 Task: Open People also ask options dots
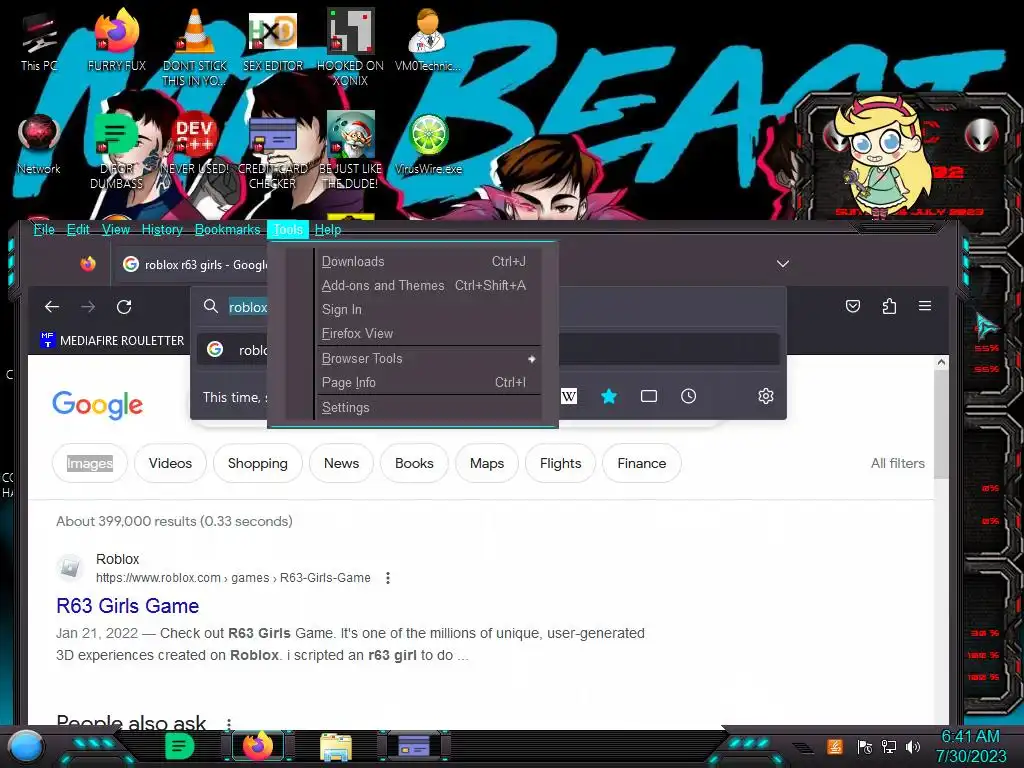tap(229, 724)
